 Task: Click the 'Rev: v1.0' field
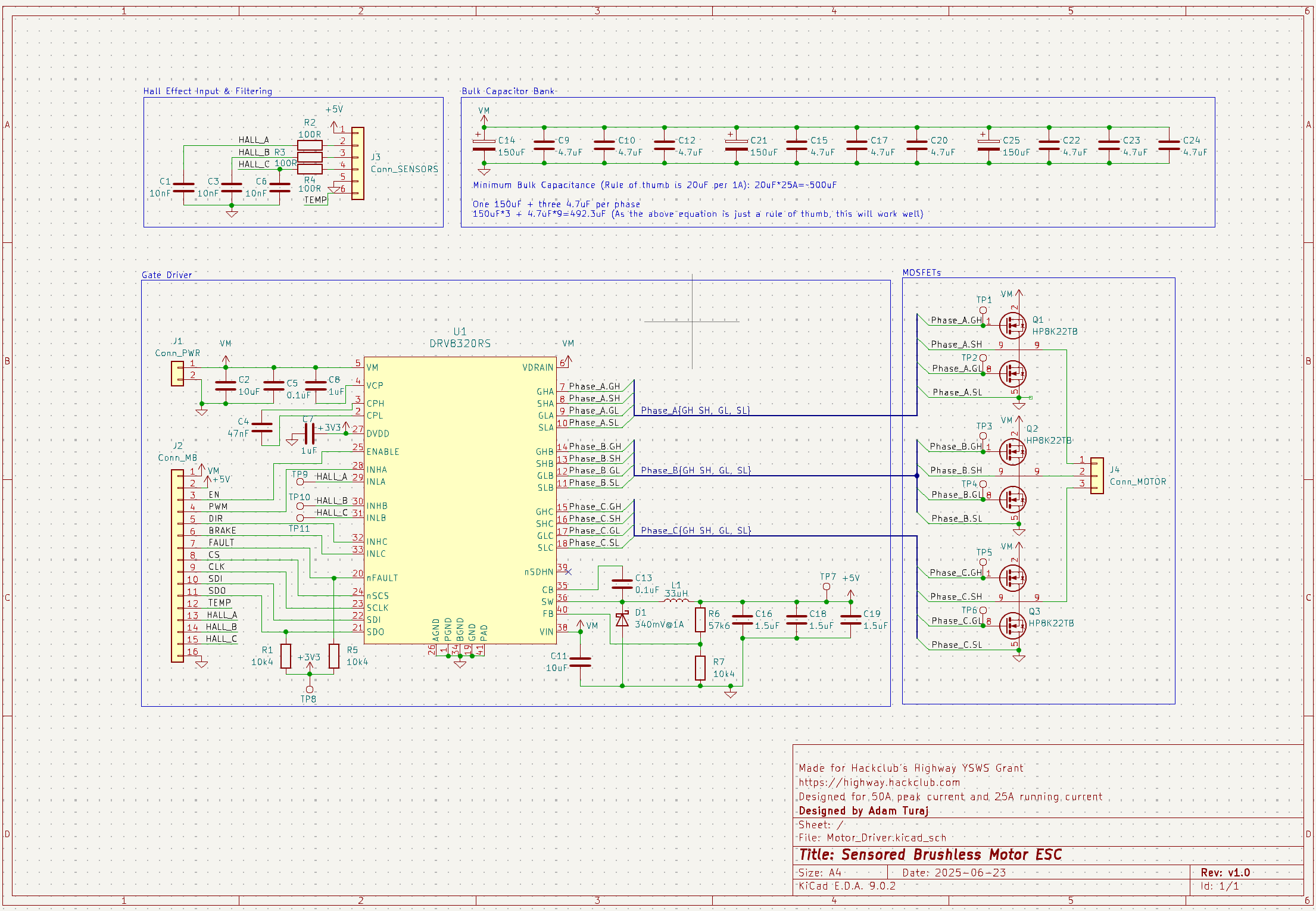(1225, 873)
